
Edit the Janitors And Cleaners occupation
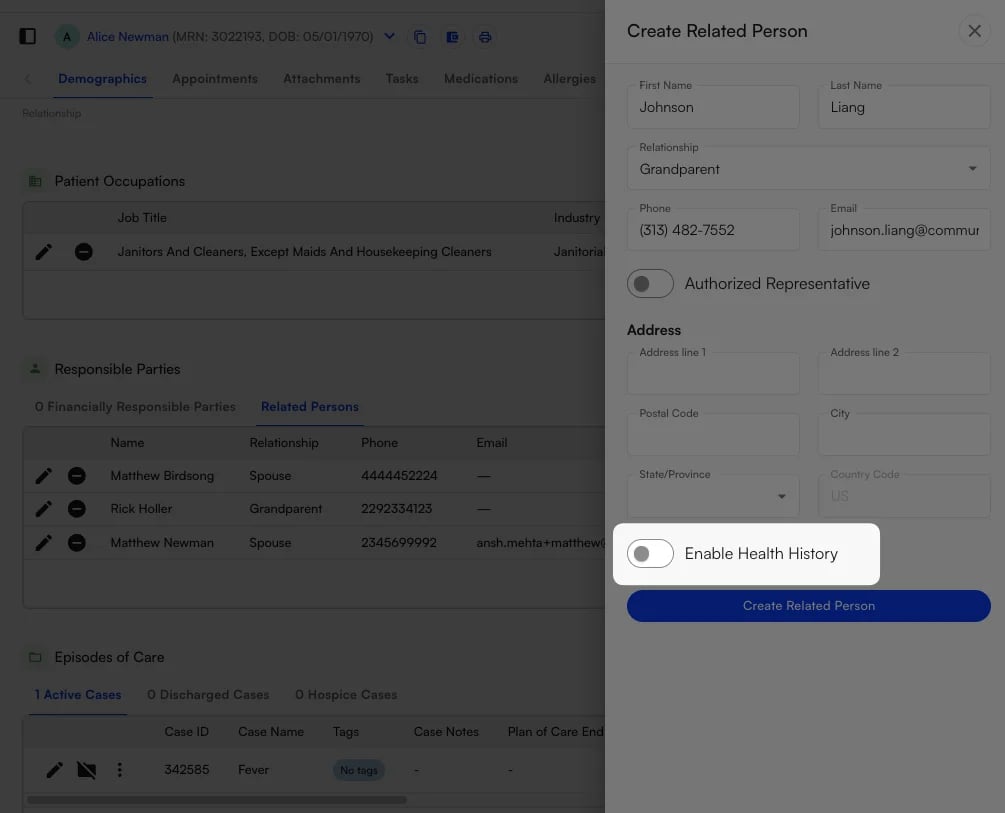point(44,252)
